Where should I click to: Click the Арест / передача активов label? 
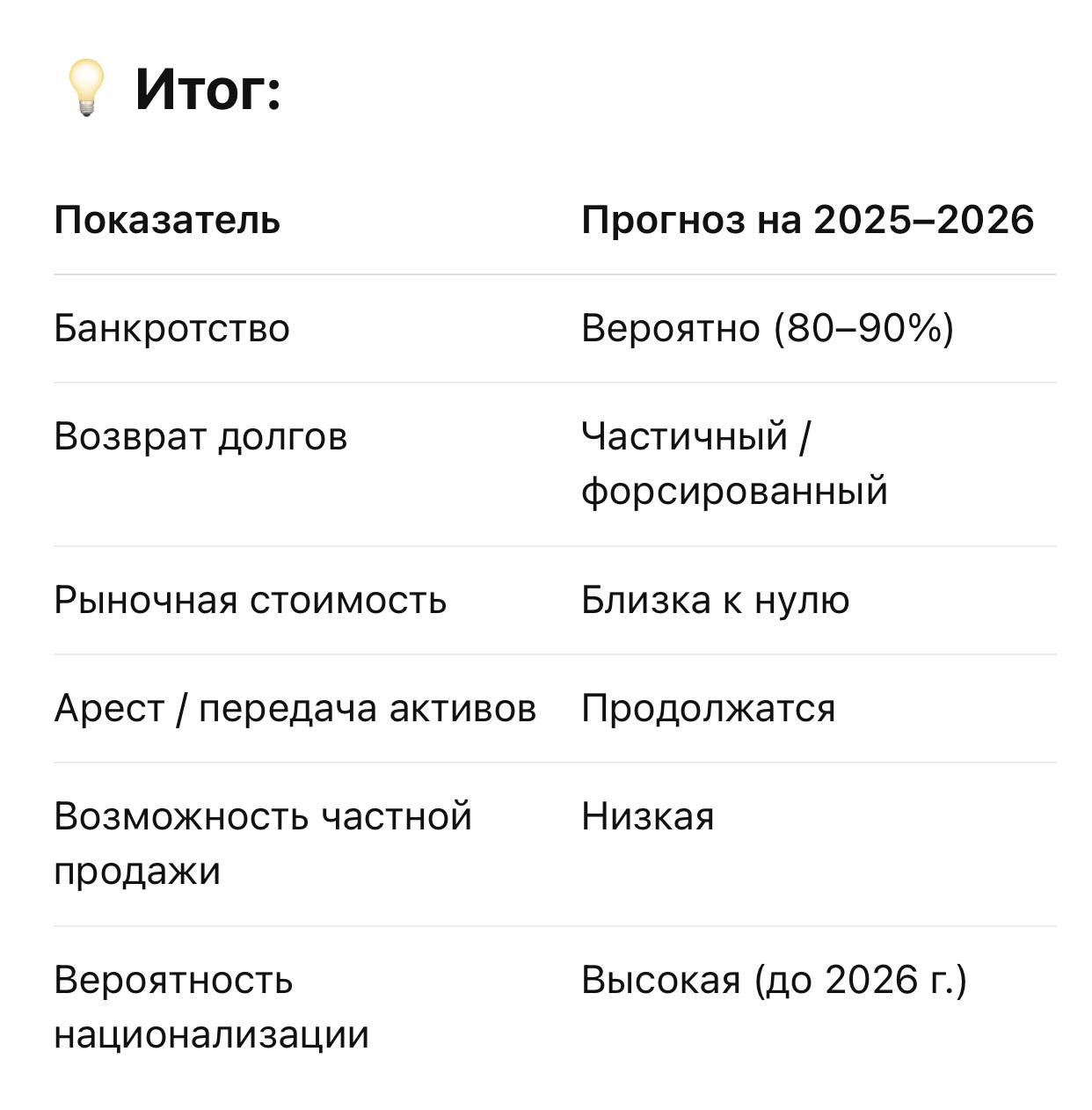coord(295,709)
